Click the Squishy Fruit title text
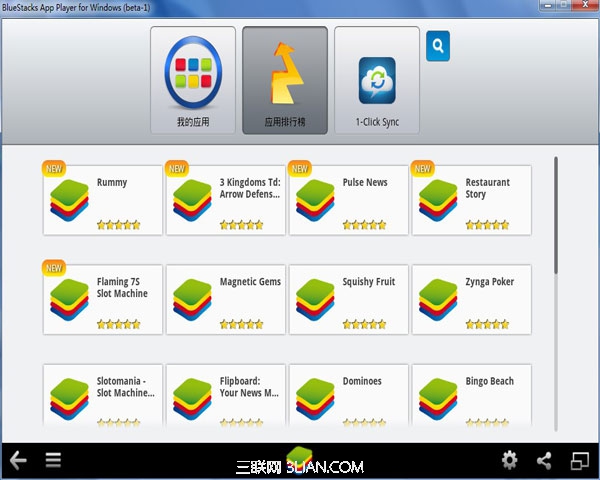The width and height of the screenshot is (600, 480). tap(368, 282)
